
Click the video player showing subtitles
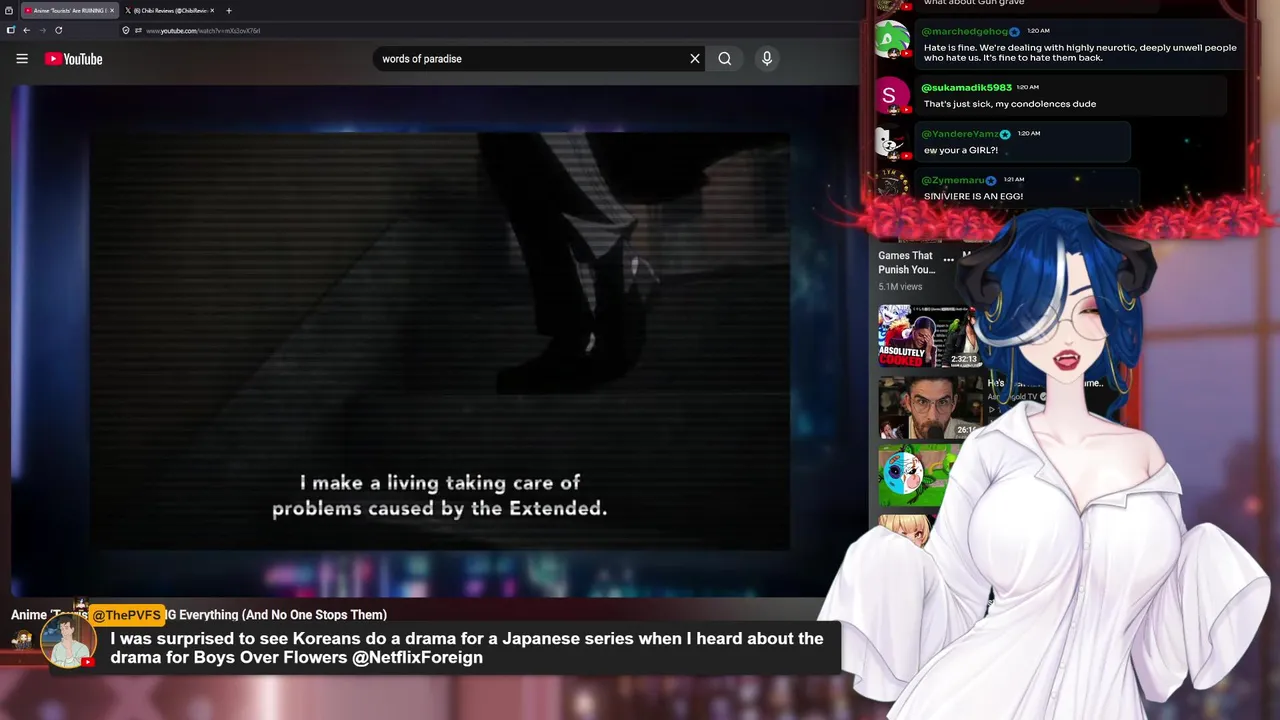[x=439, y=341]
